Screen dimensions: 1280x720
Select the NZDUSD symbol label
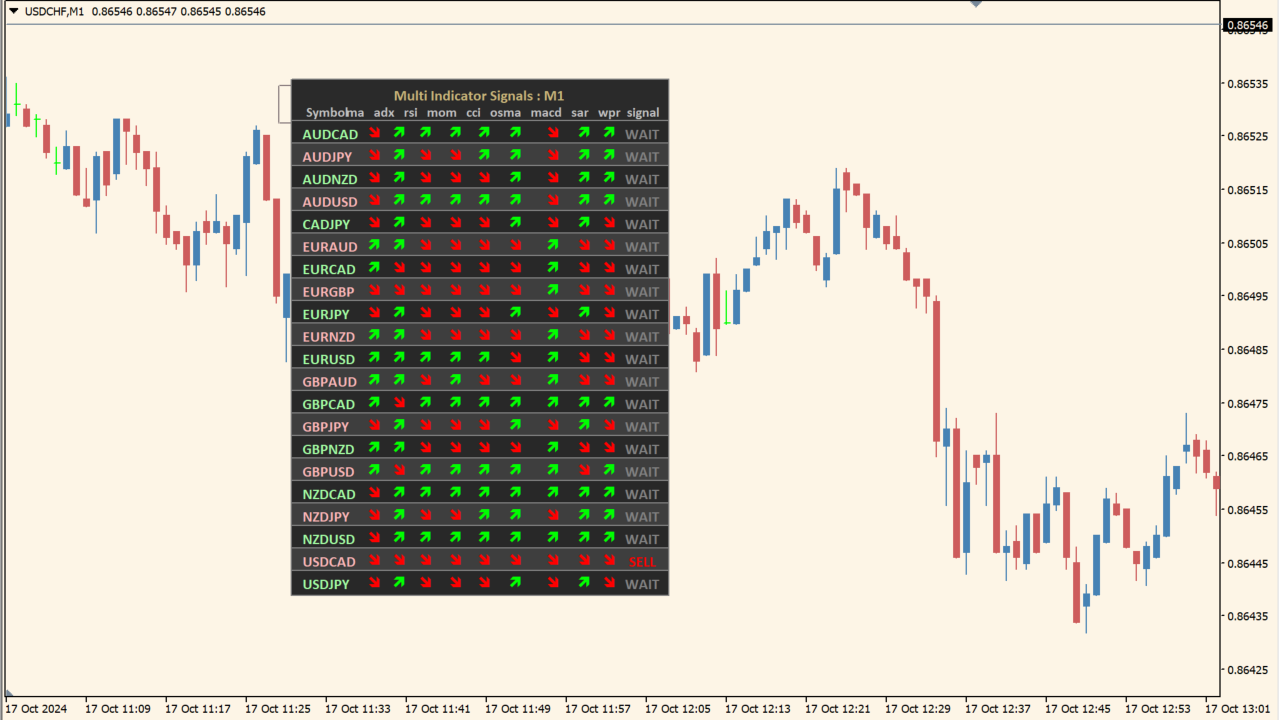coord(329,540)
